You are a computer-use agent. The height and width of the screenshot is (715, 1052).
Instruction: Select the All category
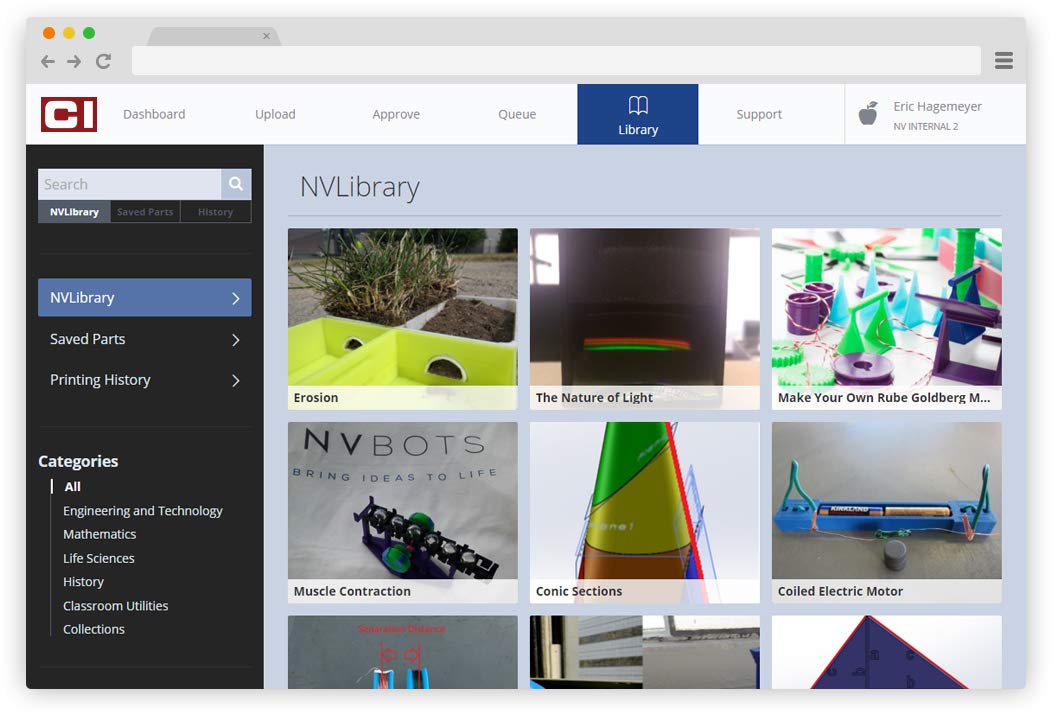(x=72, y=487)
